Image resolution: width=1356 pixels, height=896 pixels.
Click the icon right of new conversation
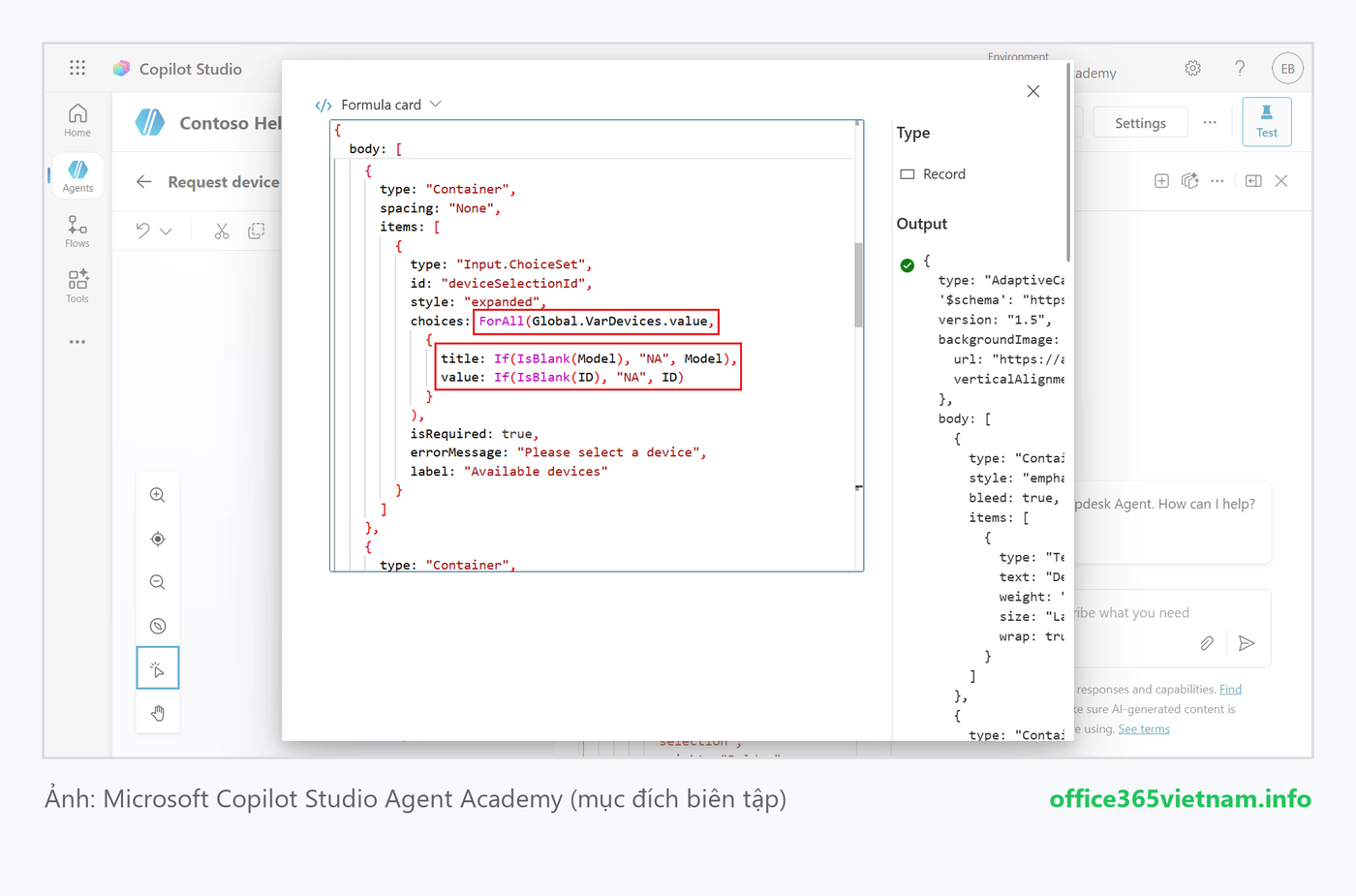tap(1190, 181)
